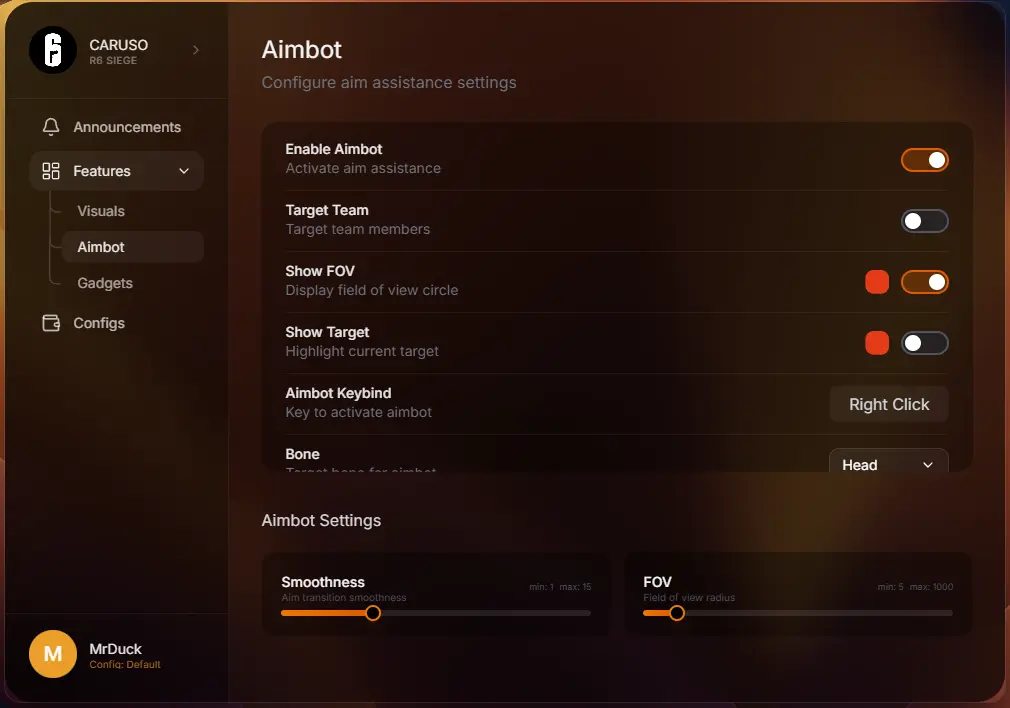This screenshot has width=1010, height=708.
Task: Click the Right Click keybind button
Action: [889, 404]
